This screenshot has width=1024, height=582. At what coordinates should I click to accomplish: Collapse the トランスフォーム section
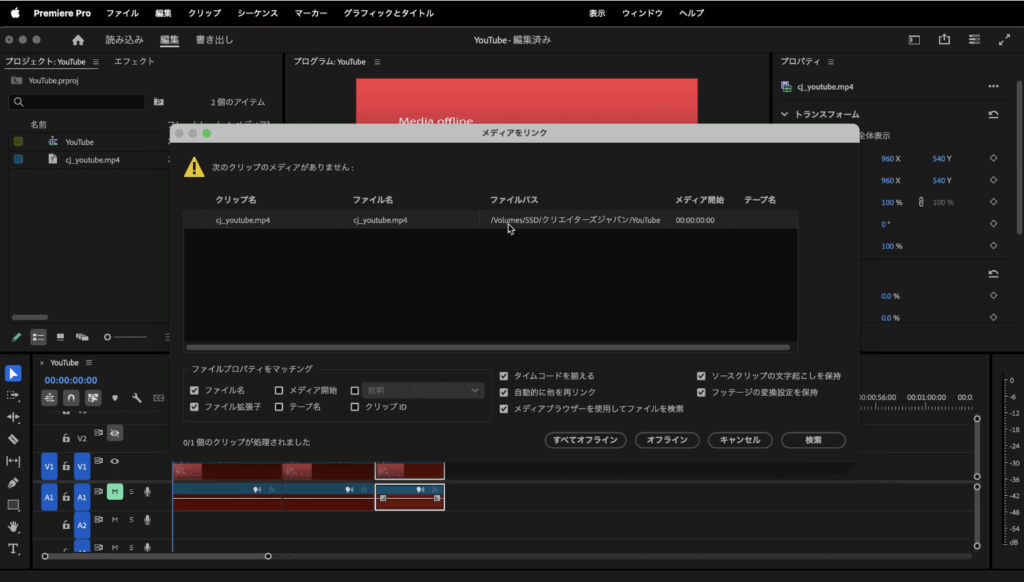(x=785, y=114)
